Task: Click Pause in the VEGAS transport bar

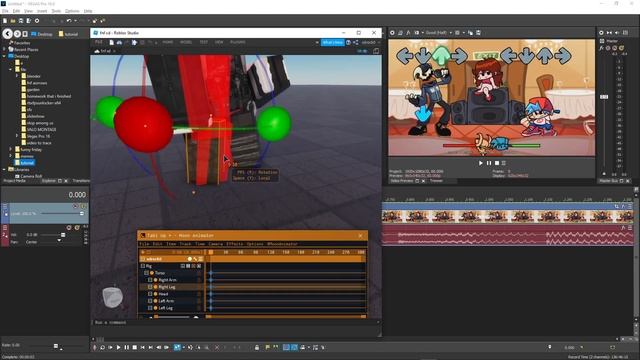Action: 127,347
